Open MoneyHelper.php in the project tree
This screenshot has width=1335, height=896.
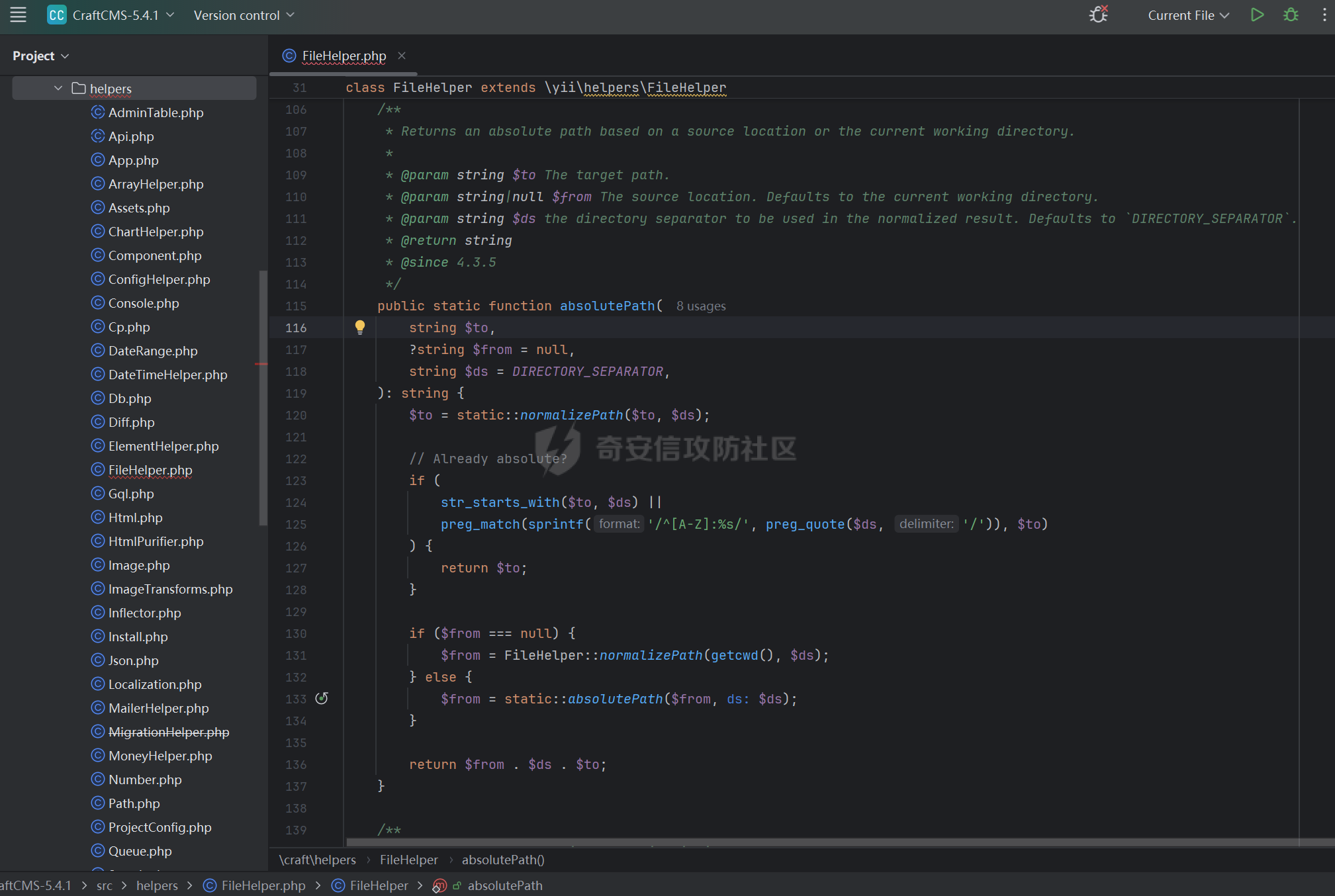pyautogui.click(x=160, y=756)
